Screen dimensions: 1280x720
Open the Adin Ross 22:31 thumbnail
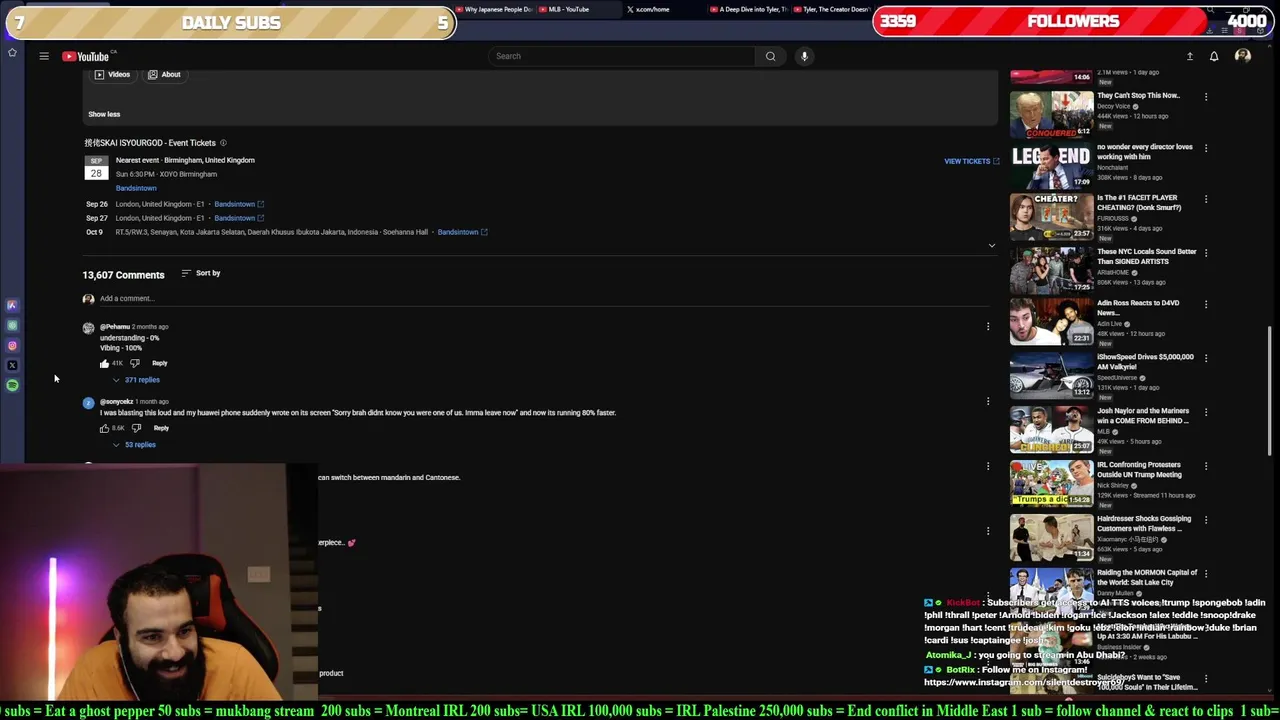click(x=1051, y=322)
